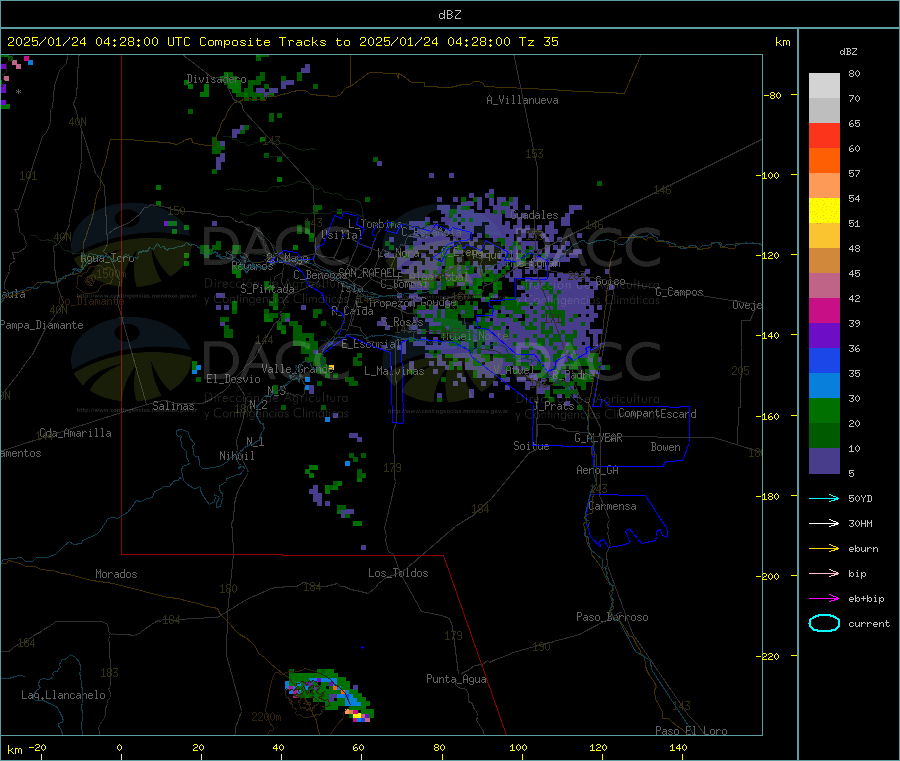Click the yellow eburn arrow legend icon
This screenshot has width=900, height=761.
coord(824,549)
